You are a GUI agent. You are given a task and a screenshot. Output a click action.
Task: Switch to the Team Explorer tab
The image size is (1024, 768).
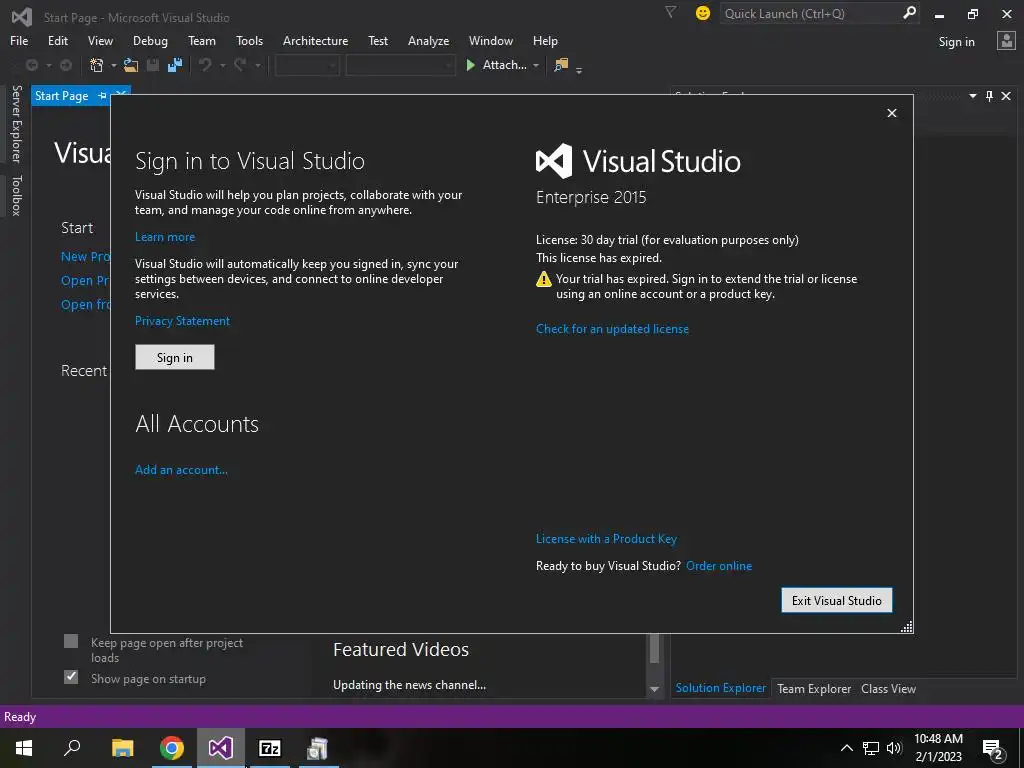(x=814, y=688)
